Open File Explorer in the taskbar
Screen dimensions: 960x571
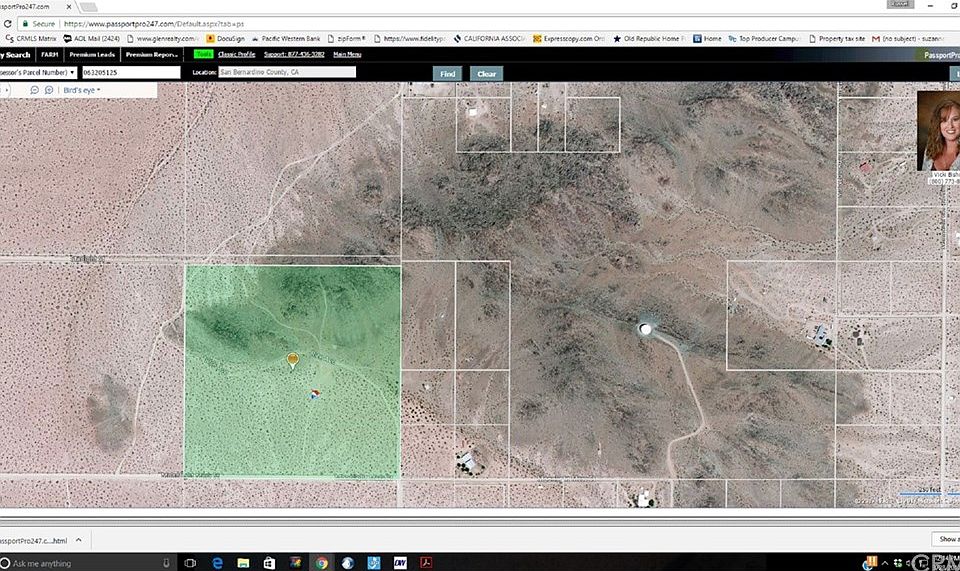[244, 563]
